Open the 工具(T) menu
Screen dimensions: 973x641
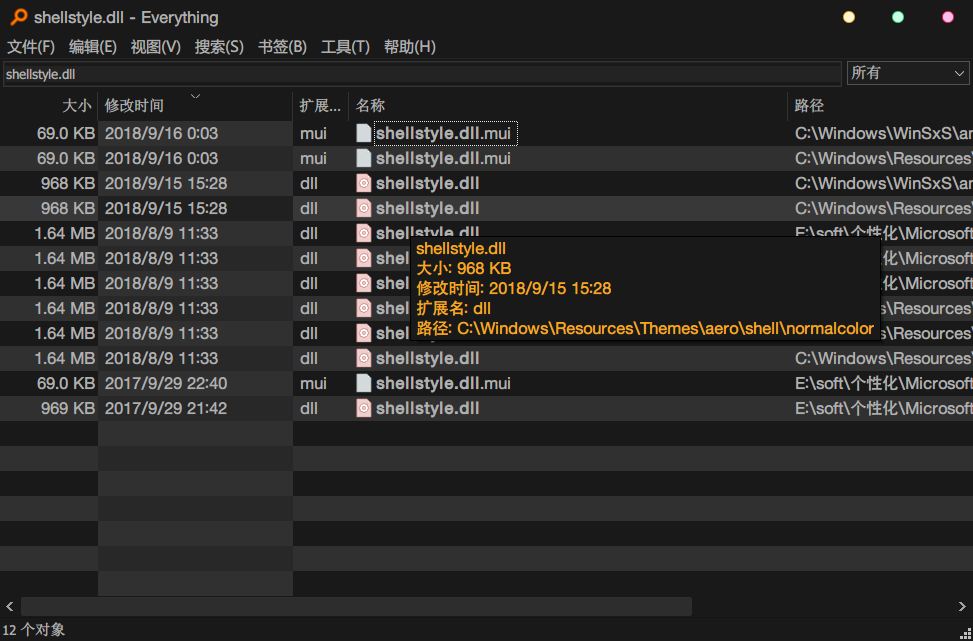coord(345,47)
